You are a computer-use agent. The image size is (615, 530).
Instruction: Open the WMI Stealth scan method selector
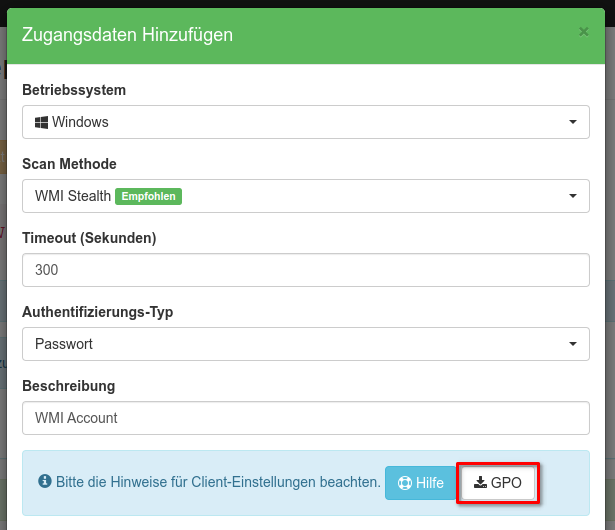coord(305,196)
